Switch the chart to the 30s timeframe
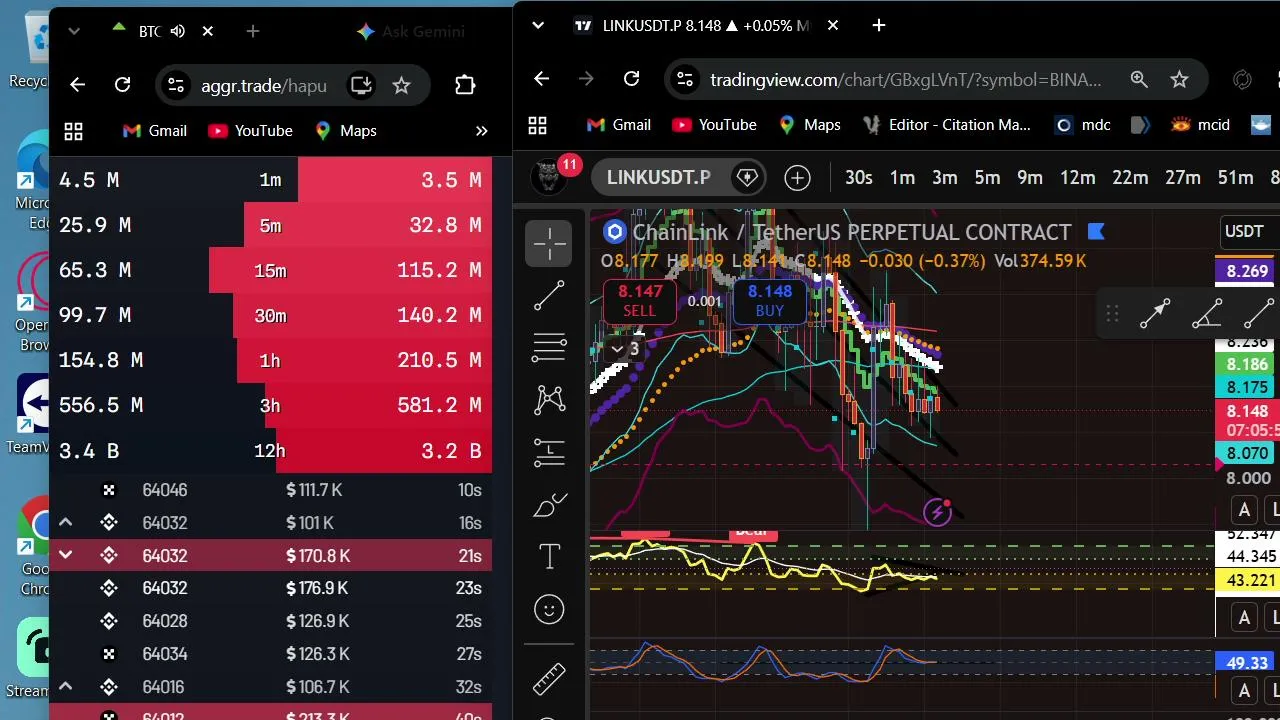Screen dimensions: 1280x720 click(859, 178)
